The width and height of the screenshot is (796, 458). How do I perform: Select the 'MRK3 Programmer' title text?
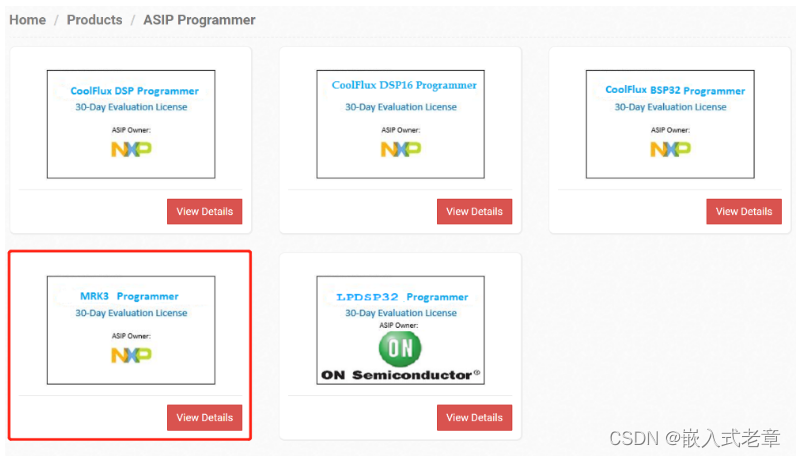coord(129,296)
